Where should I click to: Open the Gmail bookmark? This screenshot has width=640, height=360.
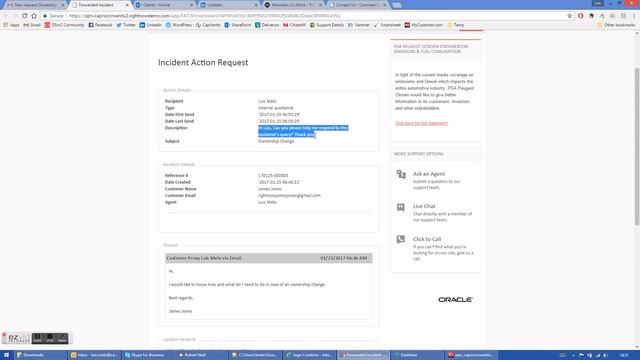(32, 25)
